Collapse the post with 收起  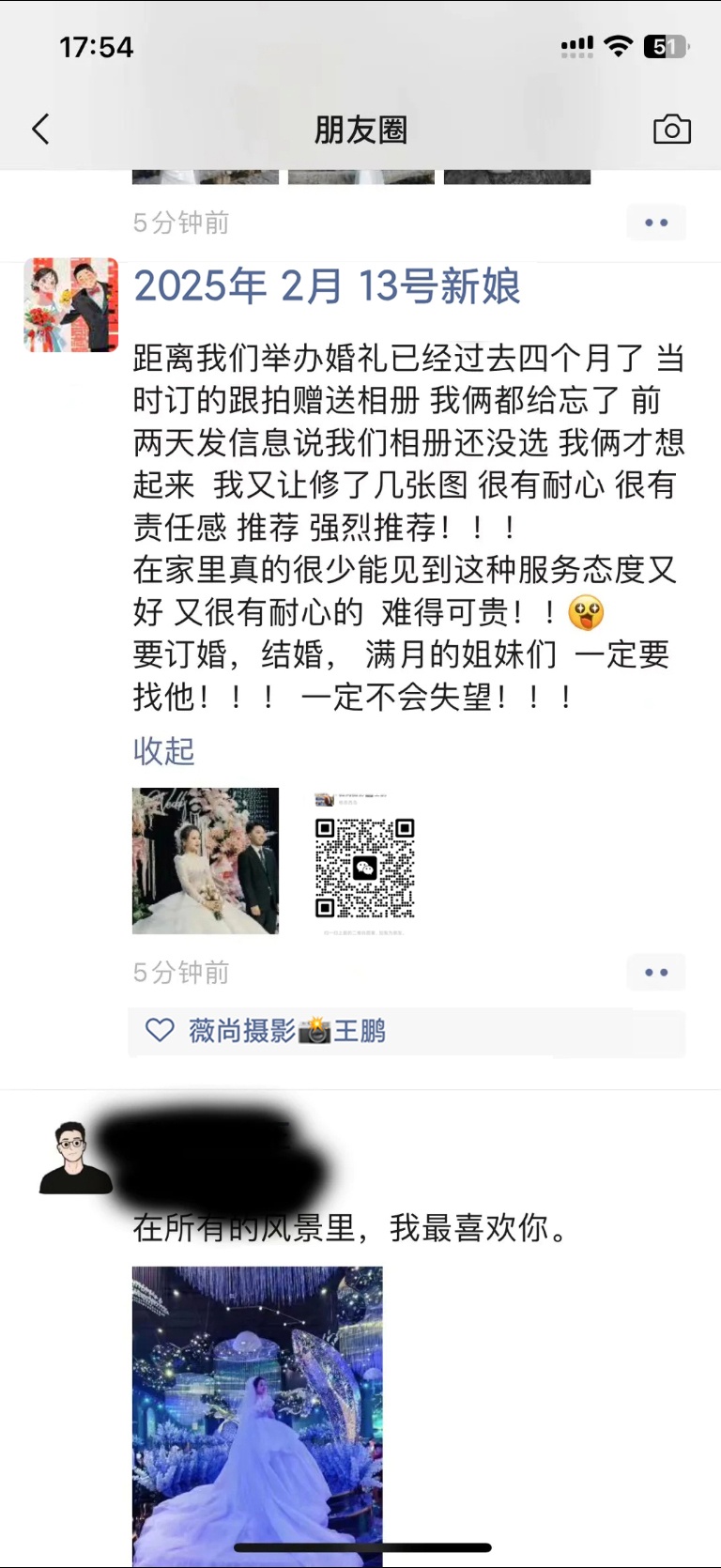pos(163,750)
